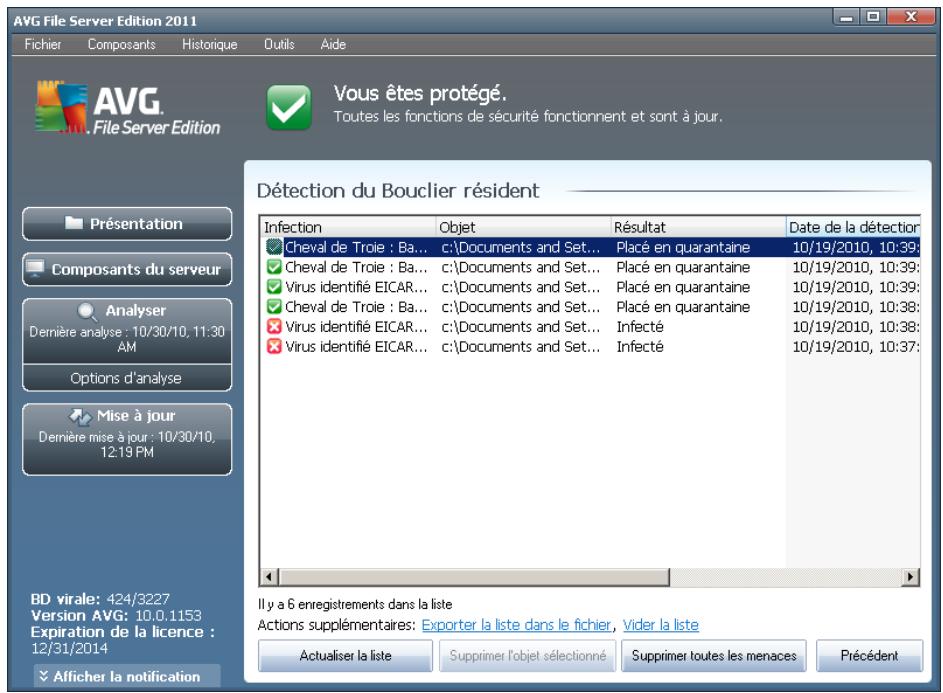
Task: Open the Fichier menu
Action: point(43,44)
